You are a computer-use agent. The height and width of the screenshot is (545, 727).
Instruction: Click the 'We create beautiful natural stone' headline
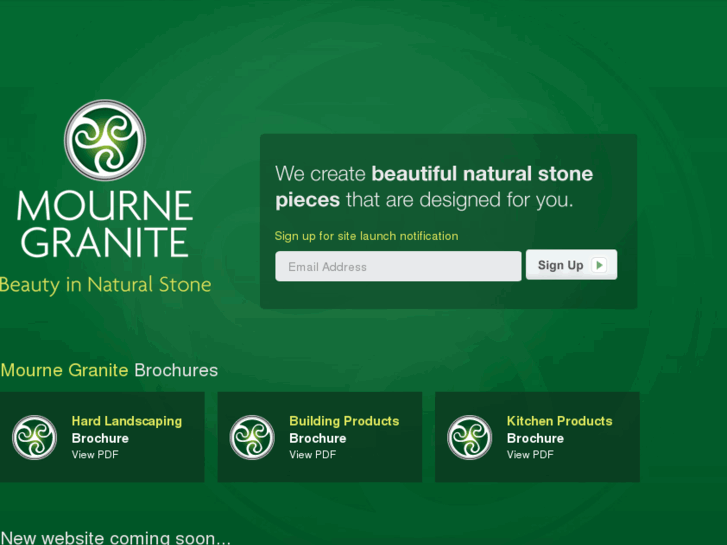point(434,187)
